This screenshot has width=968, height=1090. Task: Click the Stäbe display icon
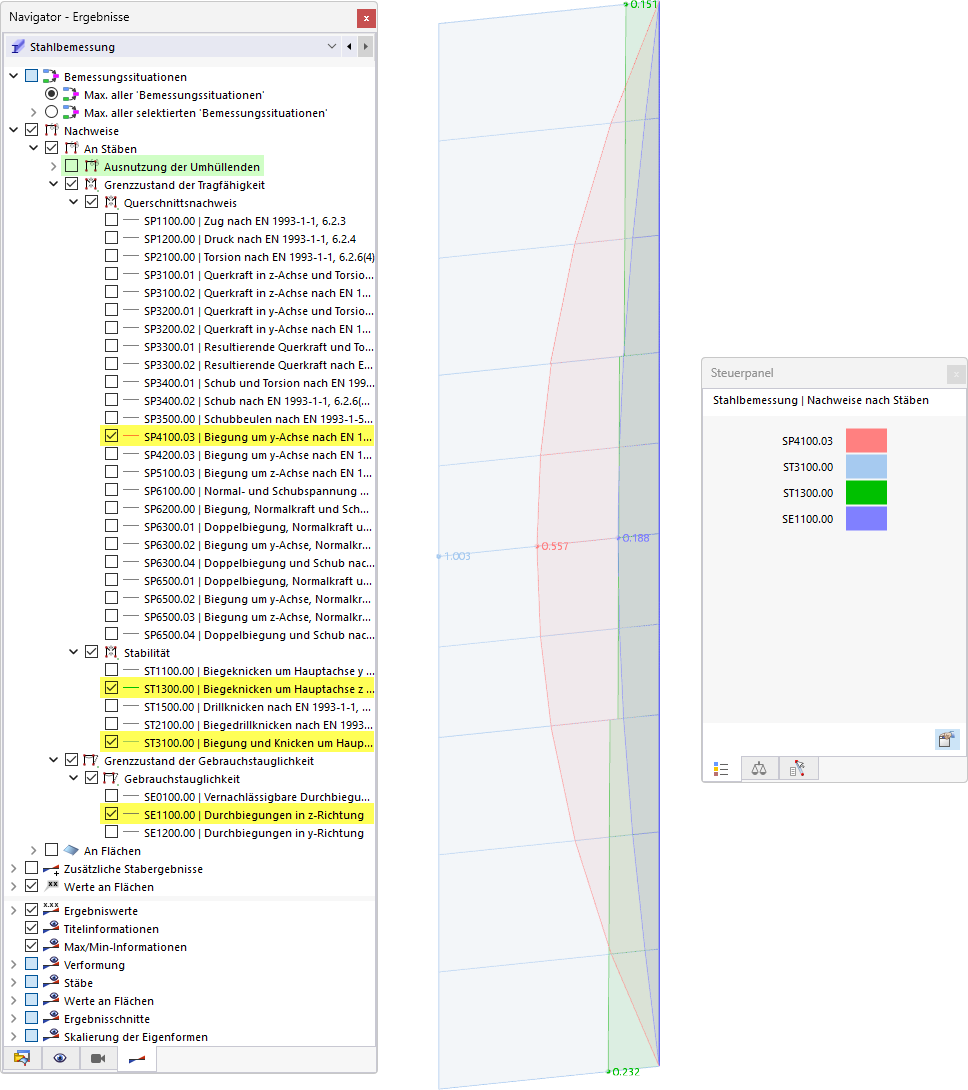(51, 982)
